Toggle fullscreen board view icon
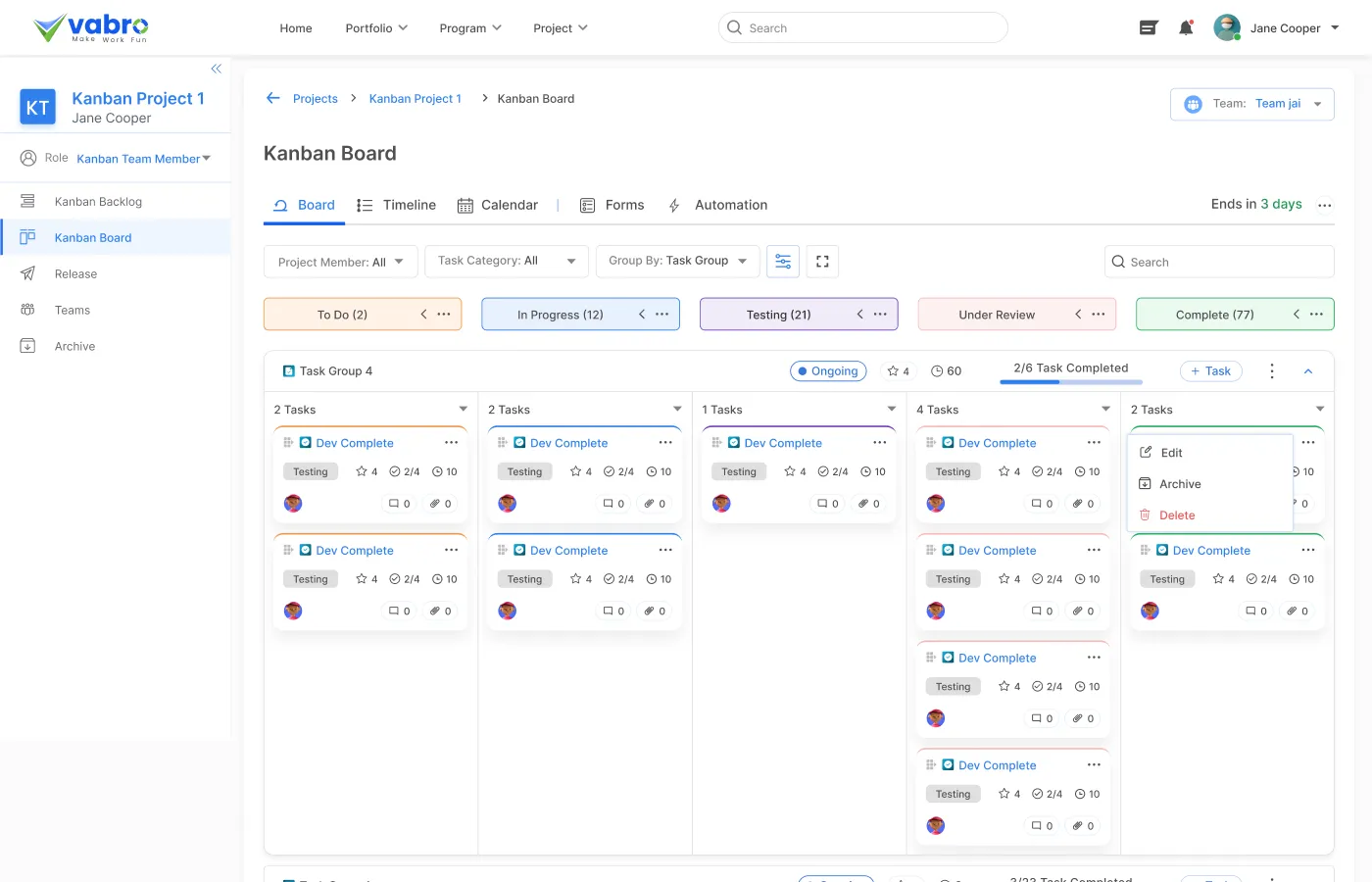 pyautogui.click(x=822, y=262)
